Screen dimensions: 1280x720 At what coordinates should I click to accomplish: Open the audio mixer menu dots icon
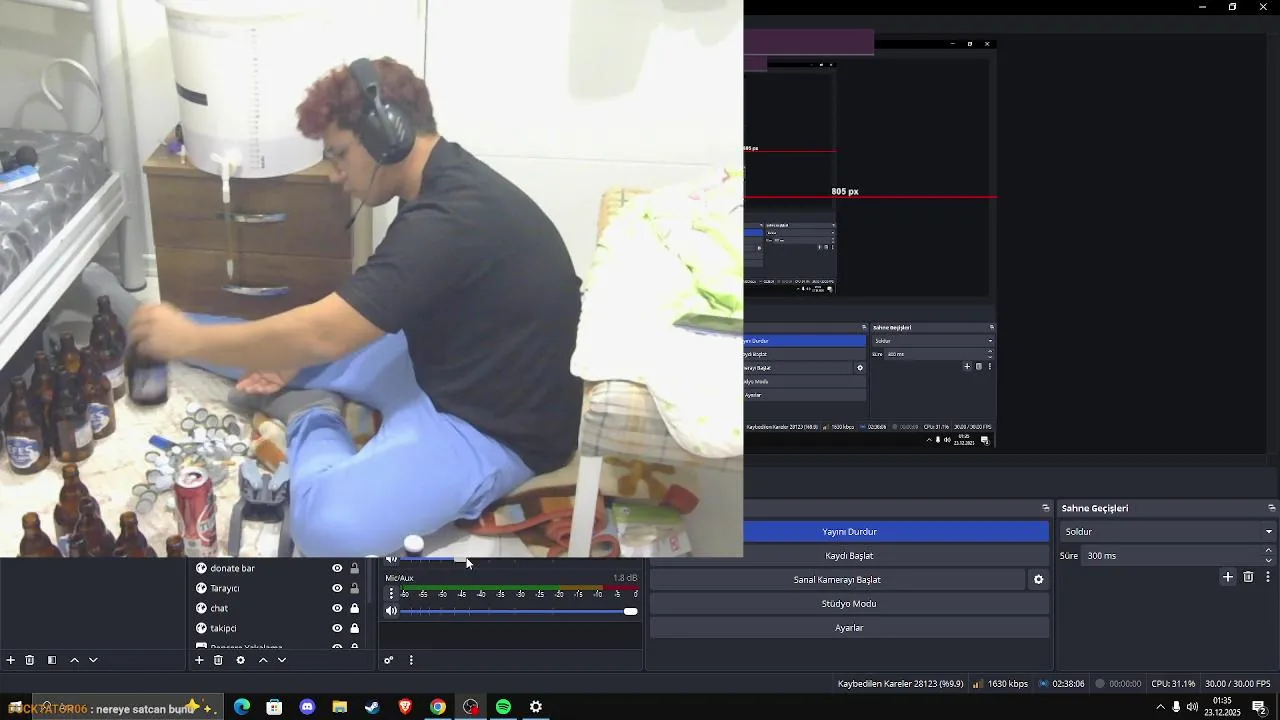coord(411,660)
